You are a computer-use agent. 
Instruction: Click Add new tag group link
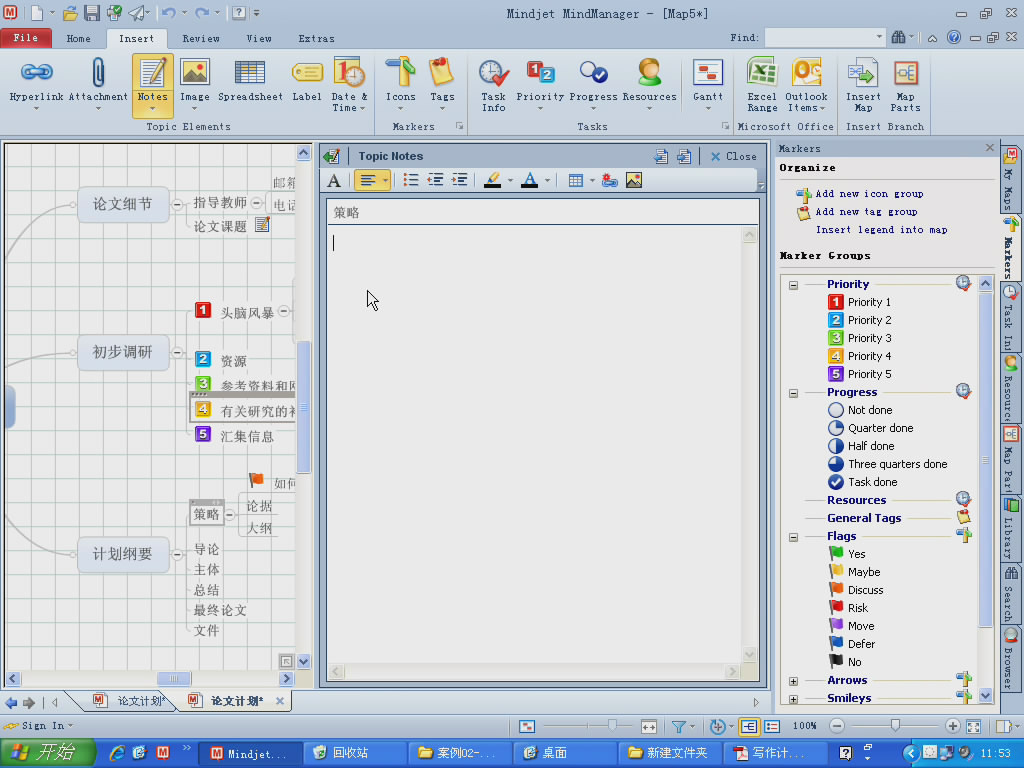[866, 212]
